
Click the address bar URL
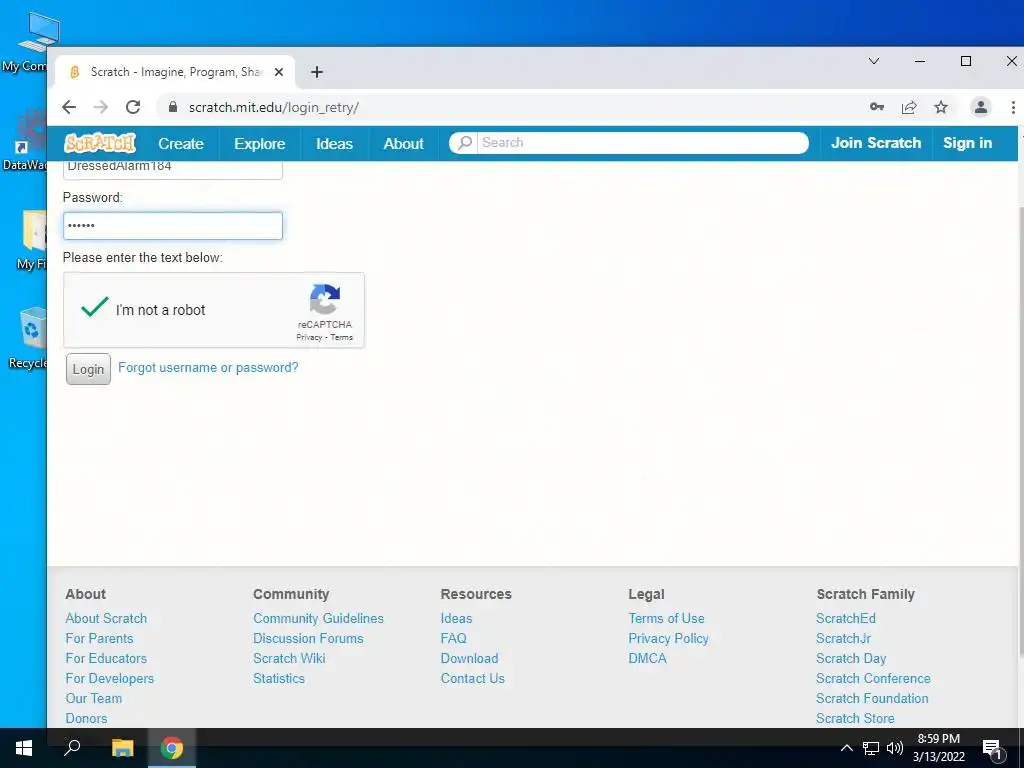point(274,107)
